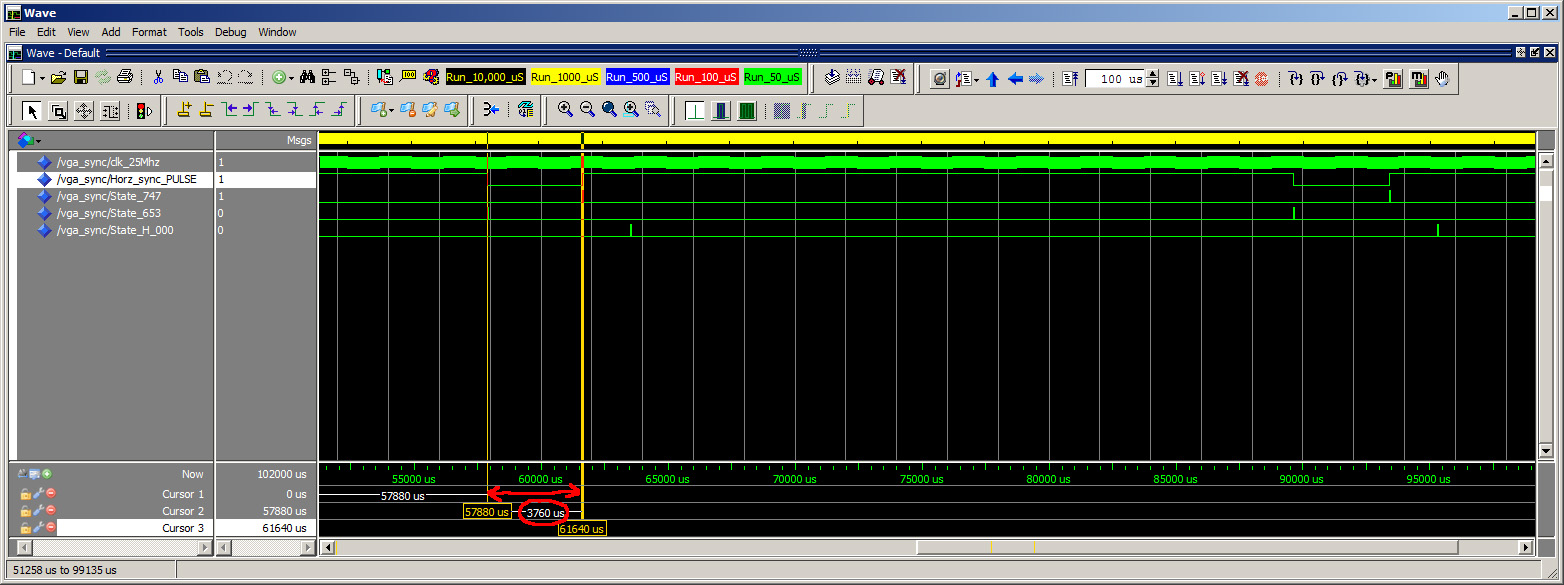The height and width of the screenshot is (585, 1564).
Task: Click the Break simulation X icon
Action: tap(1240, 78)
